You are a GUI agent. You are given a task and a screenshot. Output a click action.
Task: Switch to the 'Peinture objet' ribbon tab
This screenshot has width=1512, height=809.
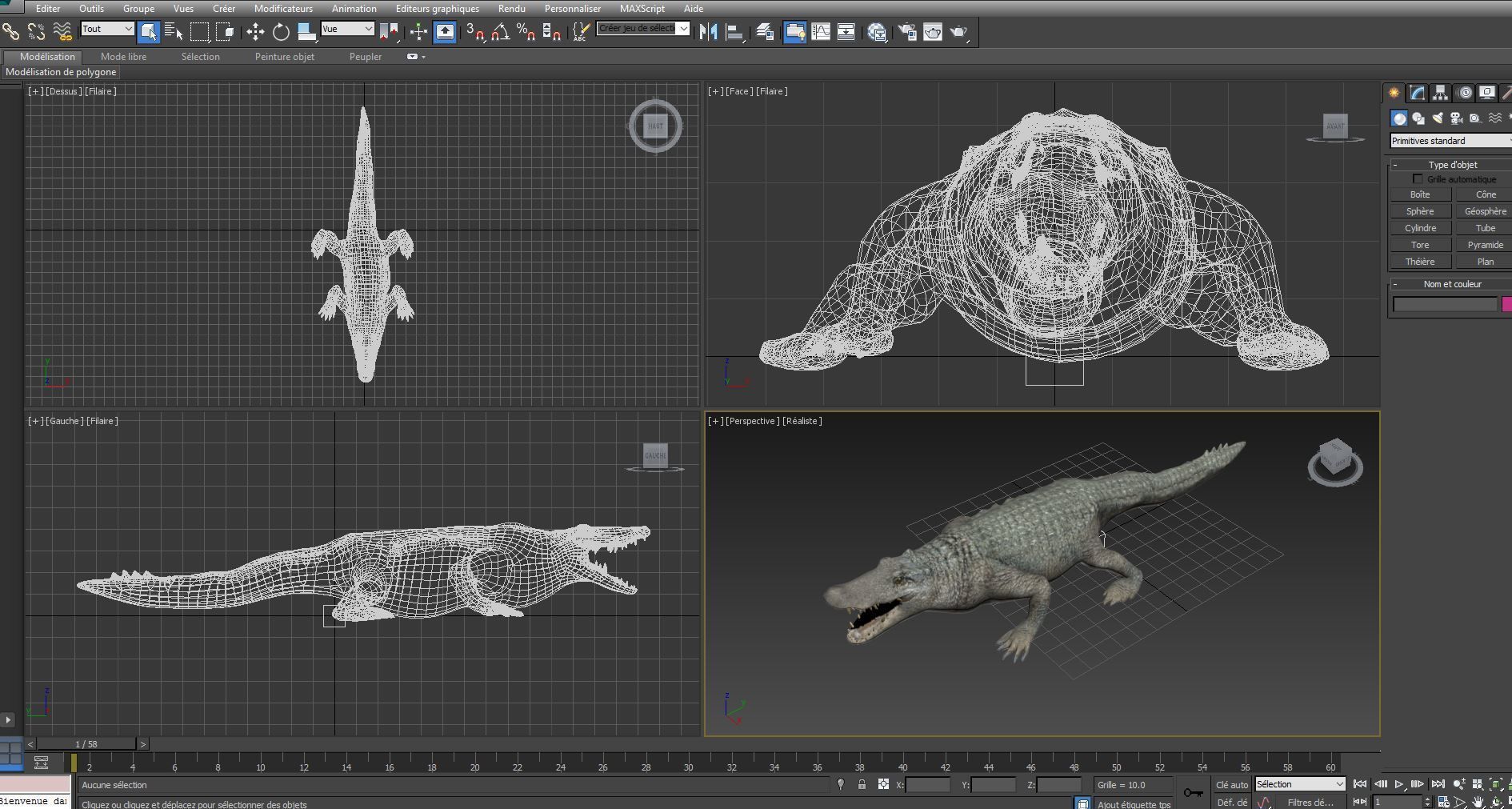(x=285, y=57)
